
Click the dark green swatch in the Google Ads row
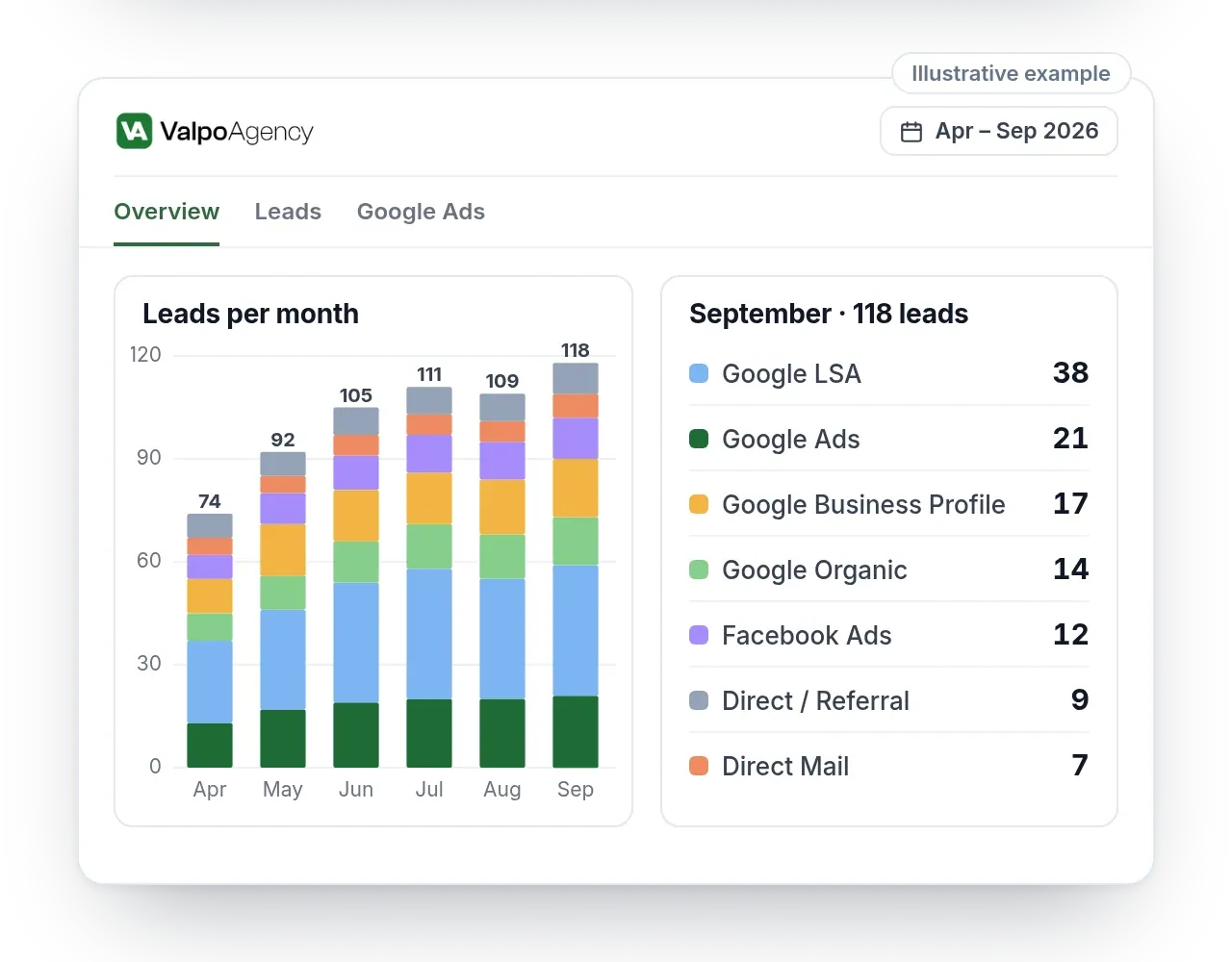click(x=699, y=439)
